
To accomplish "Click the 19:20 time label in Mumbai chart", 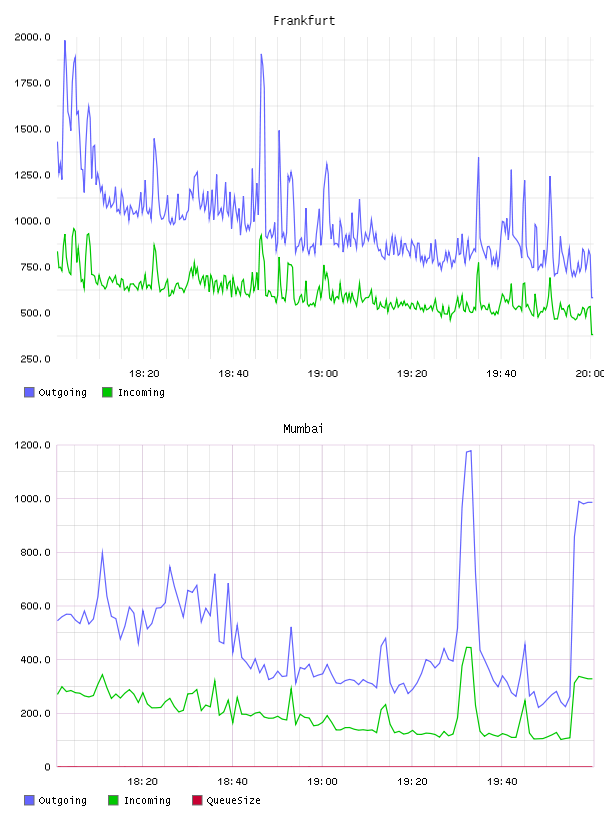I will coord(412,782).
